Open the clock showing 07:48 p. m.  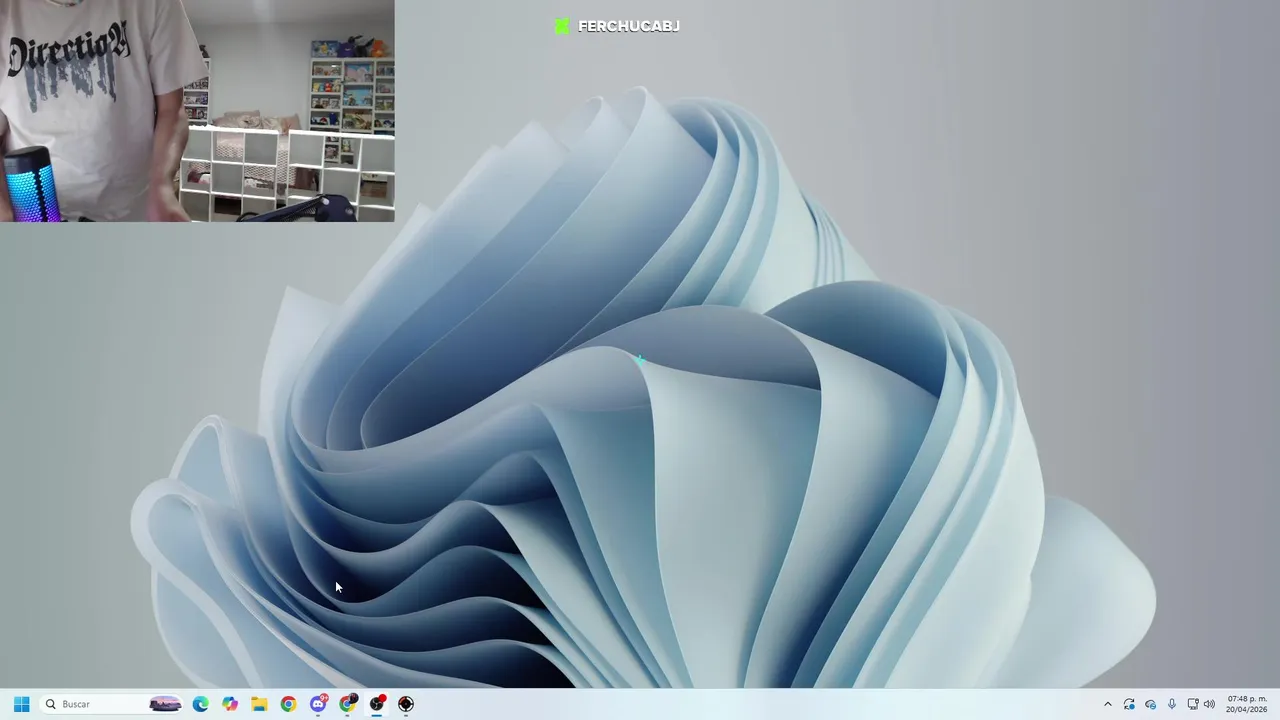click(x=1246, y=704)
